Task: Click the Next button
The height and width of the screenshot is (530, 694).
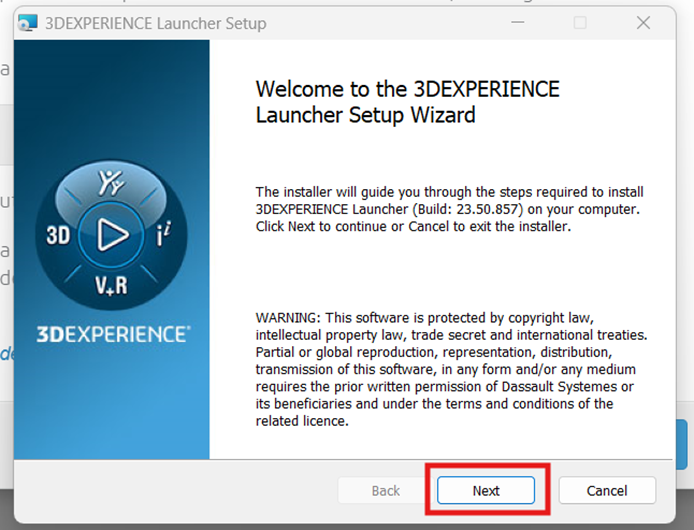Action: tap(486, 490)
